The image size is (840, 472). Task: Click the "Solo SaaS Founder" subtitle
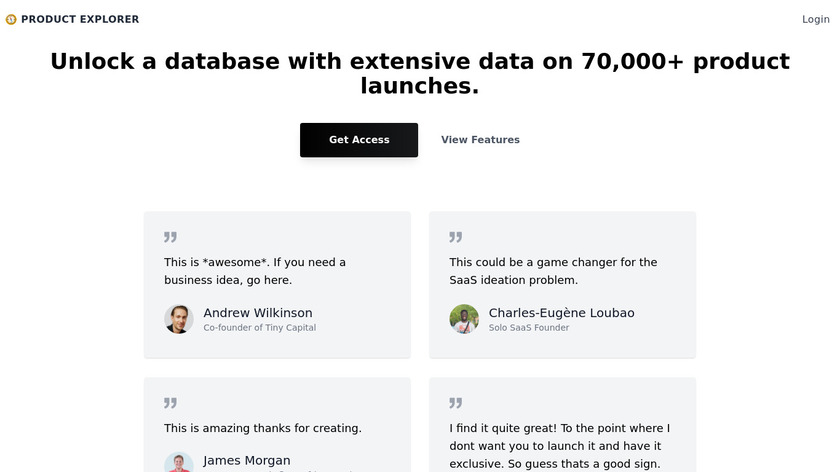529,328
